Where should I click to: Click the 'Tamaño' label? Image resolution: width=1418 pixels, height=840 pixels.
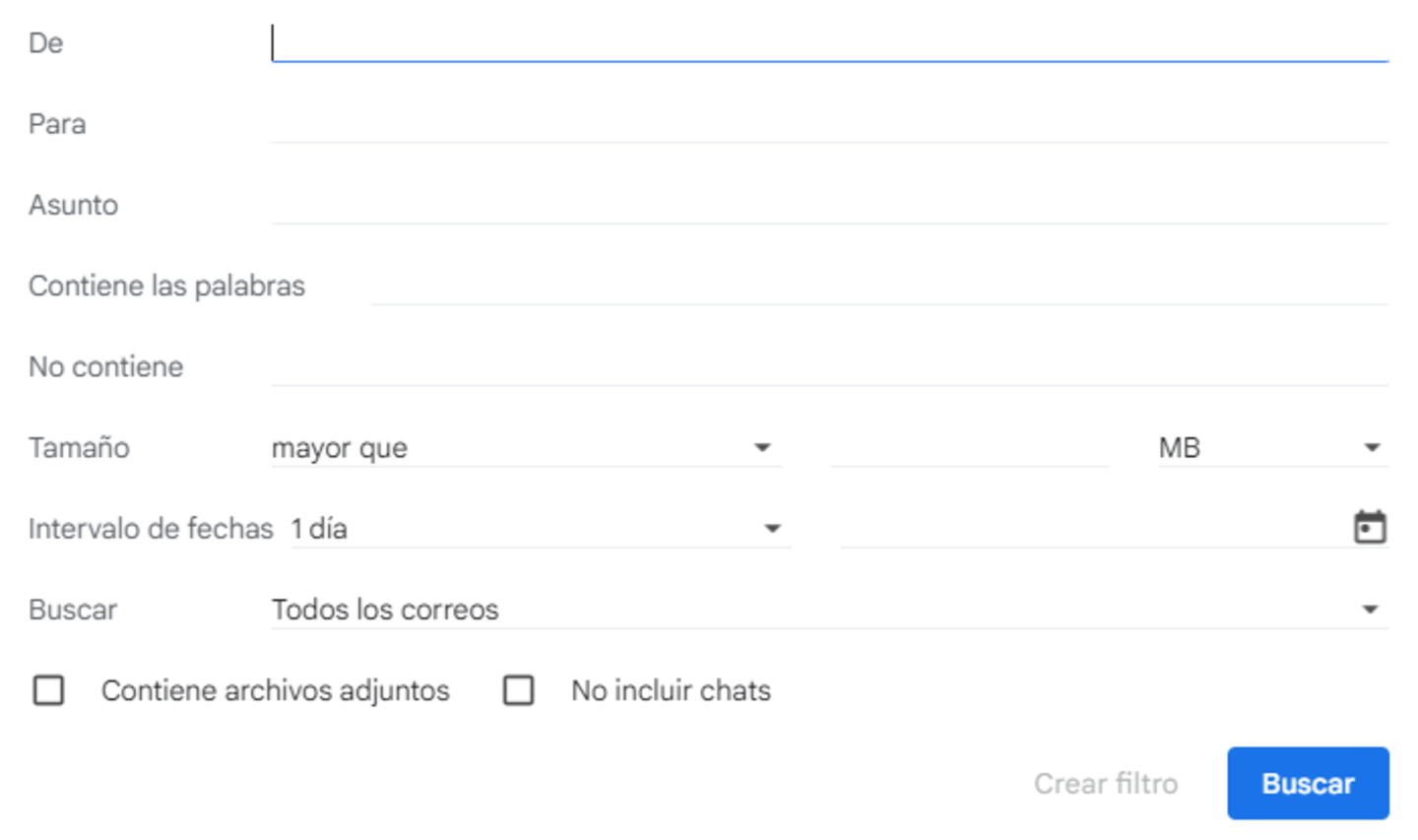click(79, 448)
